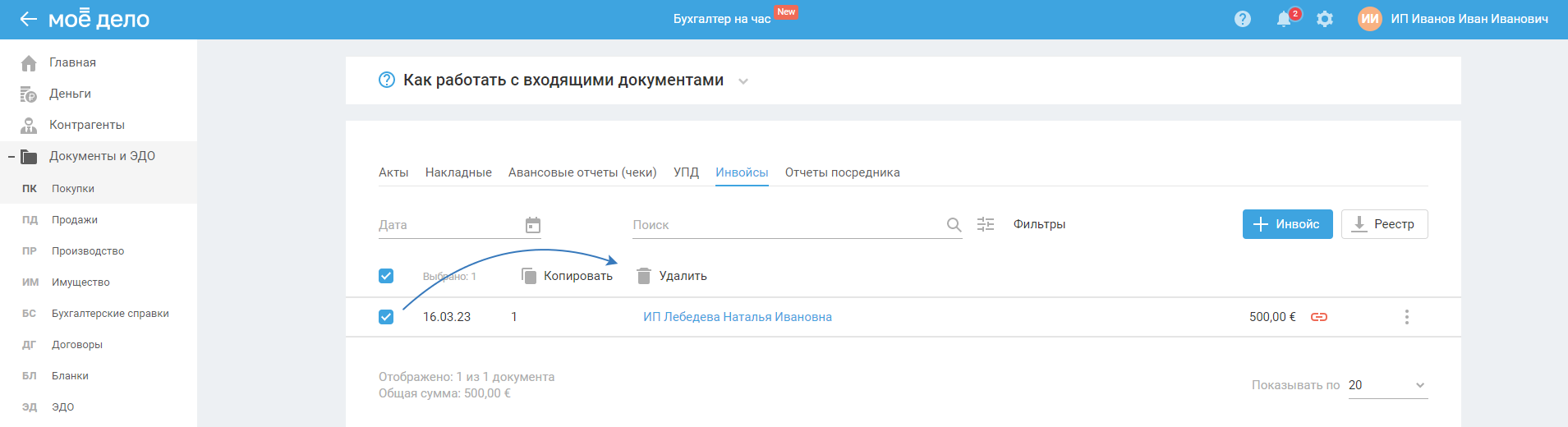This screenshot has height=427, width=1568.
Task: Open the Показывать по 20 dropdown
Action: (1388, 385)
